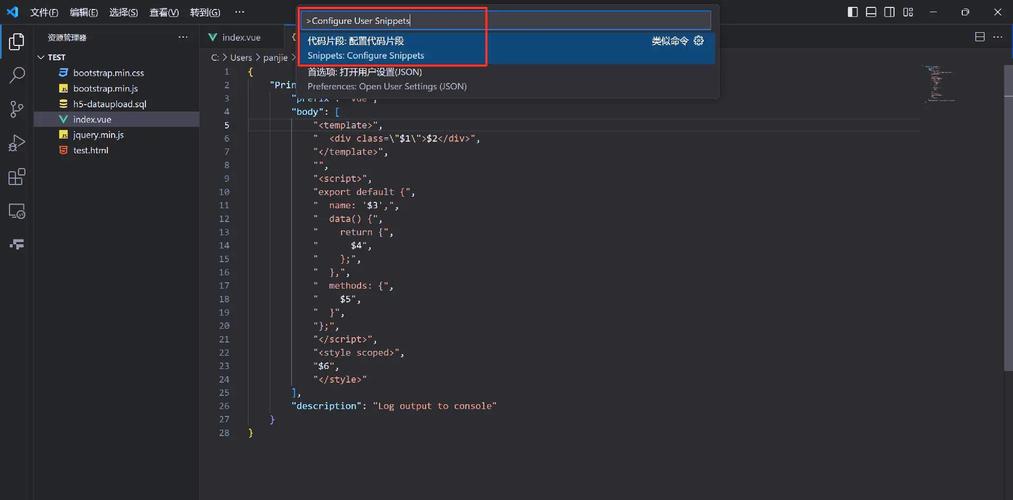The width and height of the screenshot is (1013, 500).
Task: Click the gear icon beside 类似命令
Action: 698,41
